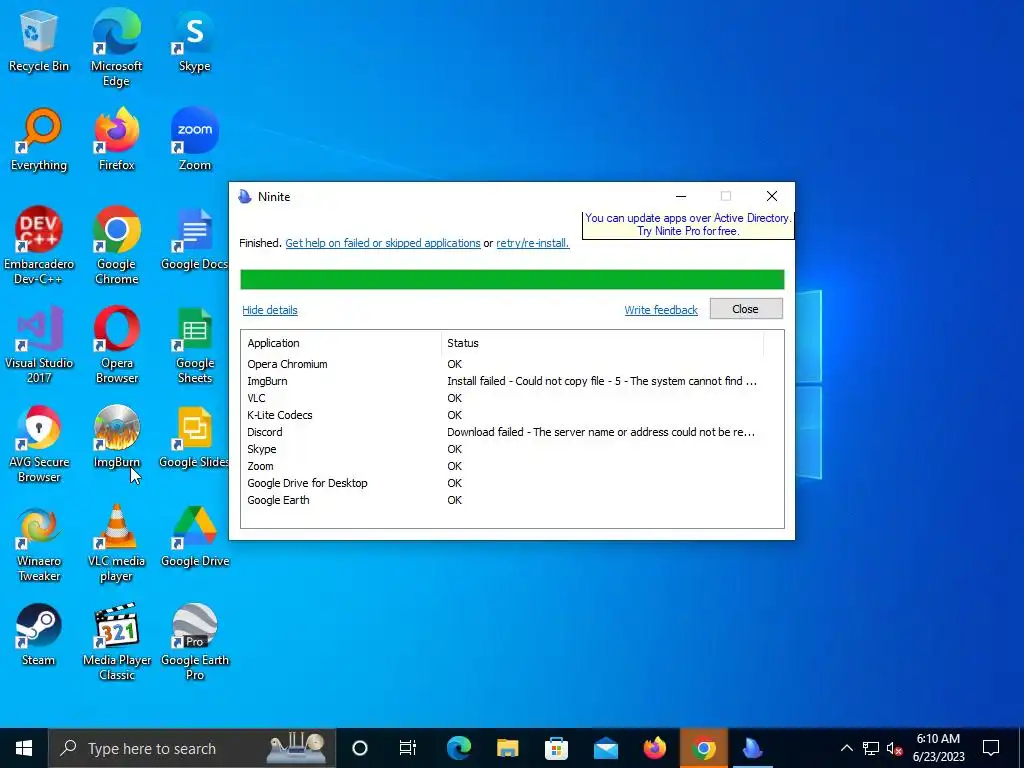Select the Discord row in Ninite list
The image size is (1024, 768).
[512, 432]
